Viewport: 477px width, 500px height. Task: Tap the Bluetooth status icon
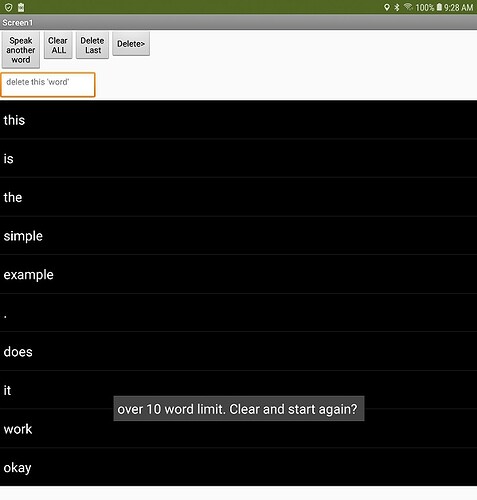click(397, 7)
